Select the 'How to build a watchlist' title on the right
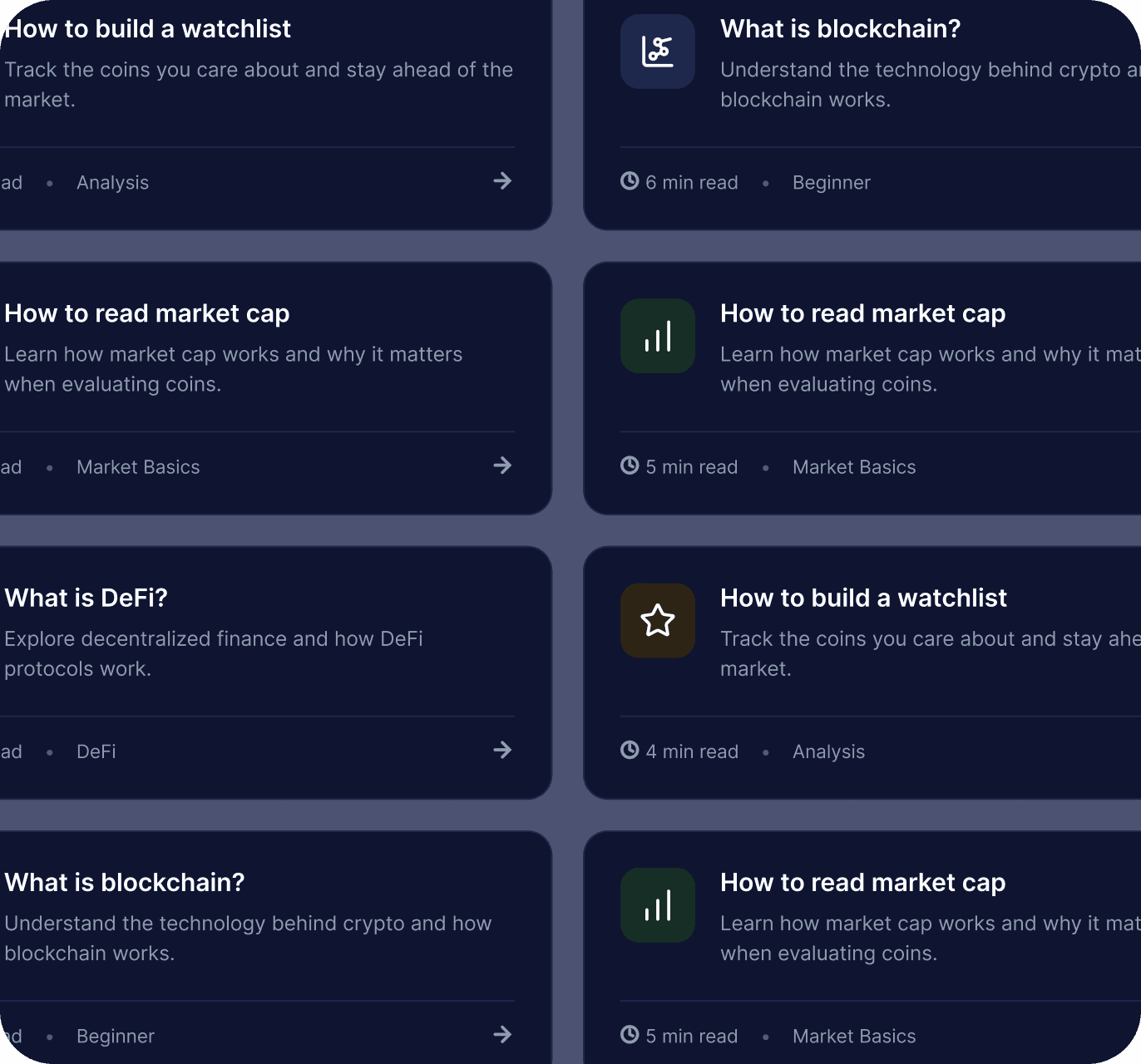Viewport: 1141px width, 1064px height. 863,598
